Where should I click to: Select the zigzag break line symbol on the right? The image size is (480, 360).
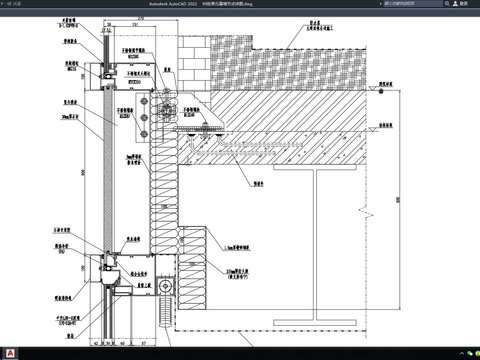pos(366,211)
